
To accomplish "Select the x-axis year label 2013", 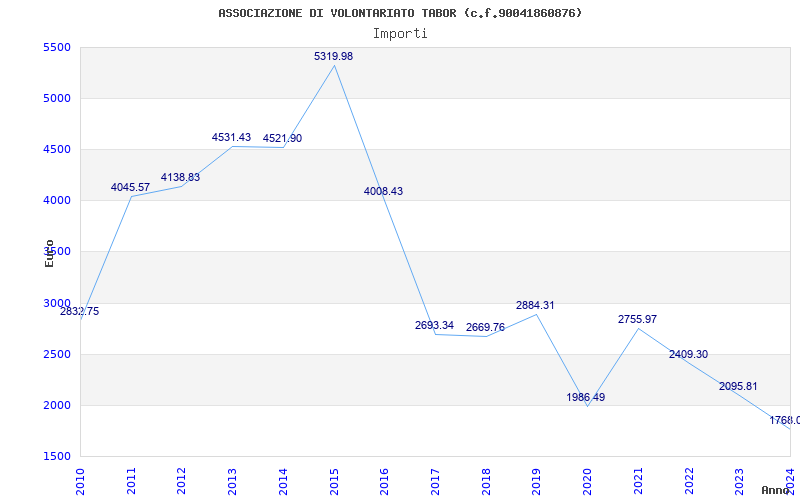I will tap(232, 481).
